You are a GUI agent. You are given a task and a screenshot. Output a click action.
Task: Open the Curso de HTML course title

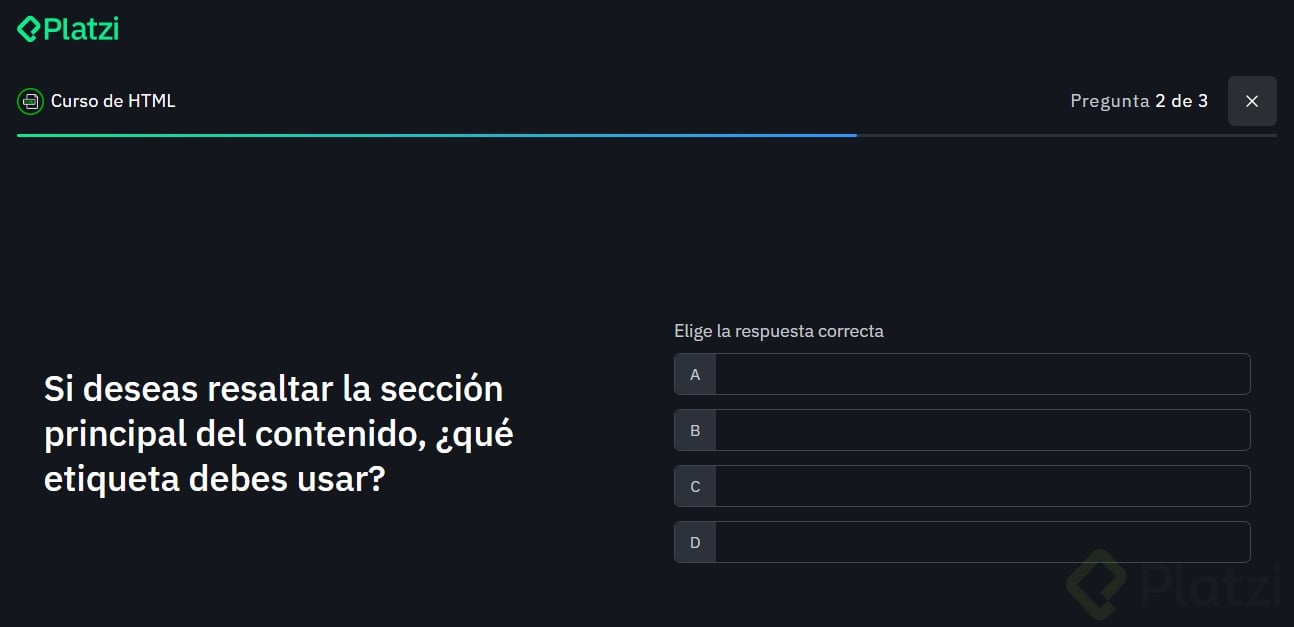tap(113, 101)
